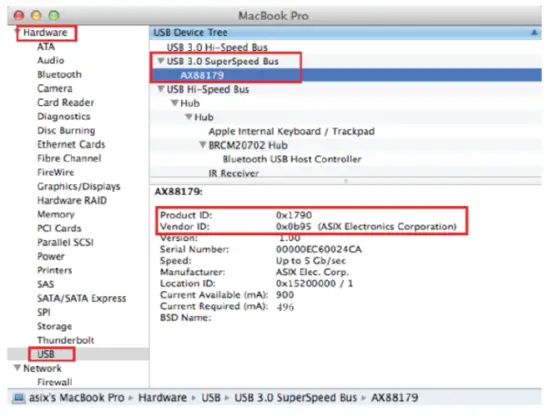Screen dimensions: 550x416
Task: Open the Graphics/Displays category
Action: [79, 186]
